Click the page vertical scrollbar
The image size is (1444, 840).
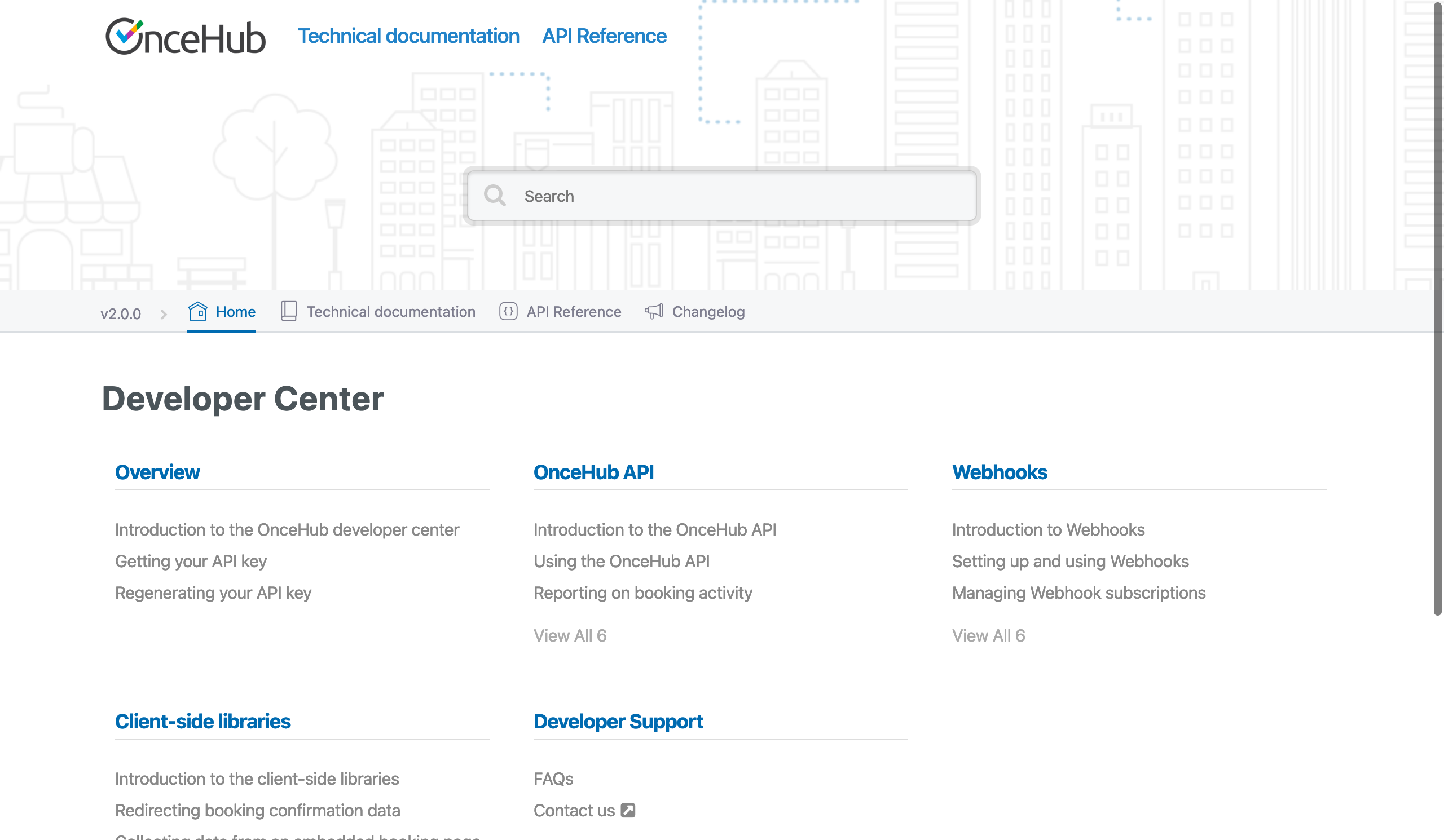pos(1438,309)
